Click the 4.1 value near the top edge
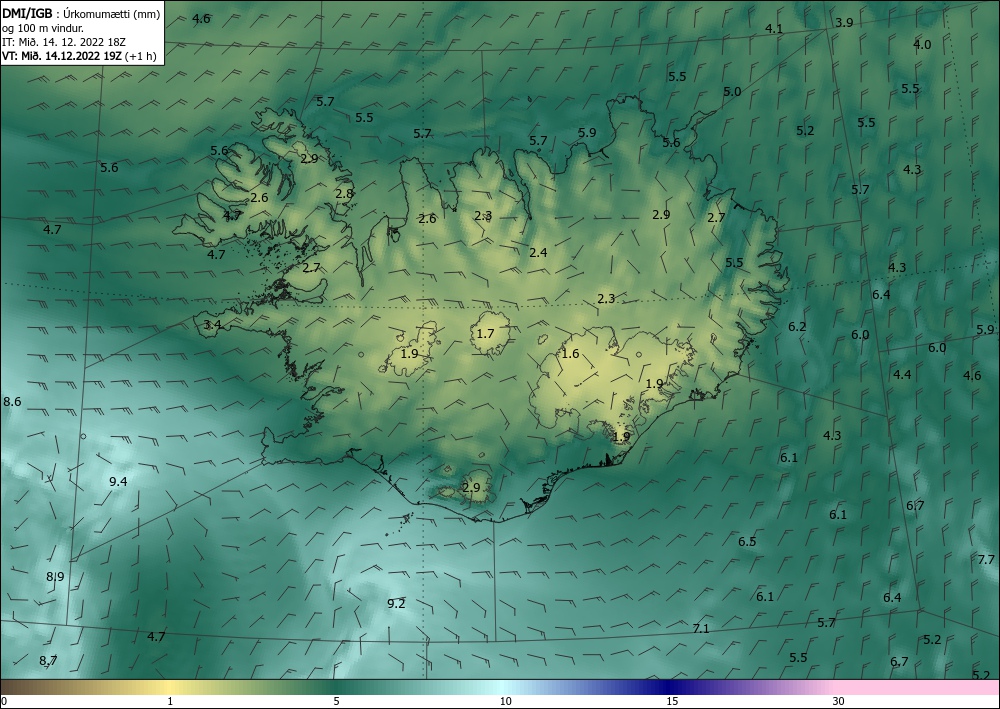The height and width of the screenshot is (709, 1000). (774, 28)
